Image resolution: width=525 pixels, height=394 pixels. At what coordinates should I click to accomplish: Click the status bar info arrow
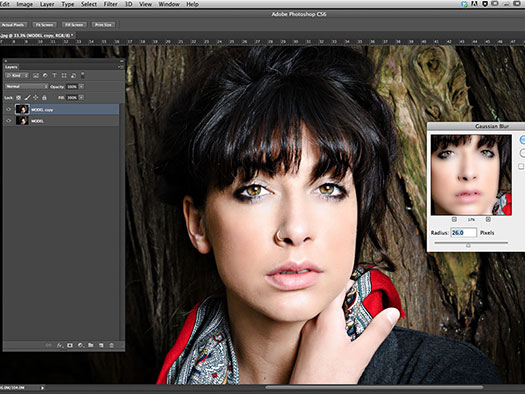43,388
